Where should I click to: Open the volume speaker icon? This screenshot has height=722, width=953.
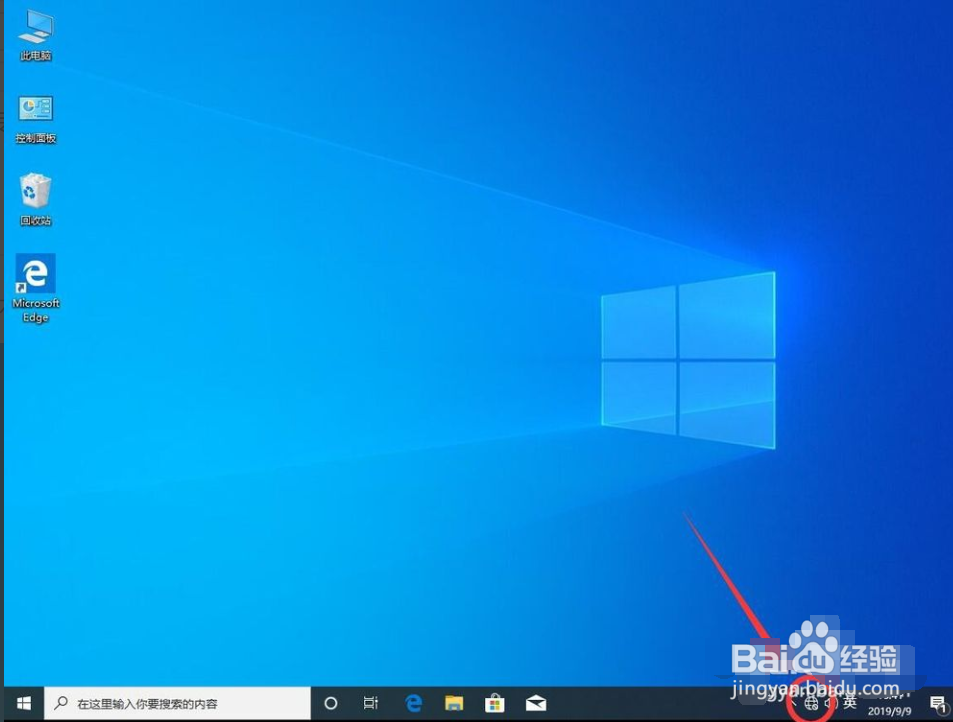pyautogui.click(x=828, y=704)
